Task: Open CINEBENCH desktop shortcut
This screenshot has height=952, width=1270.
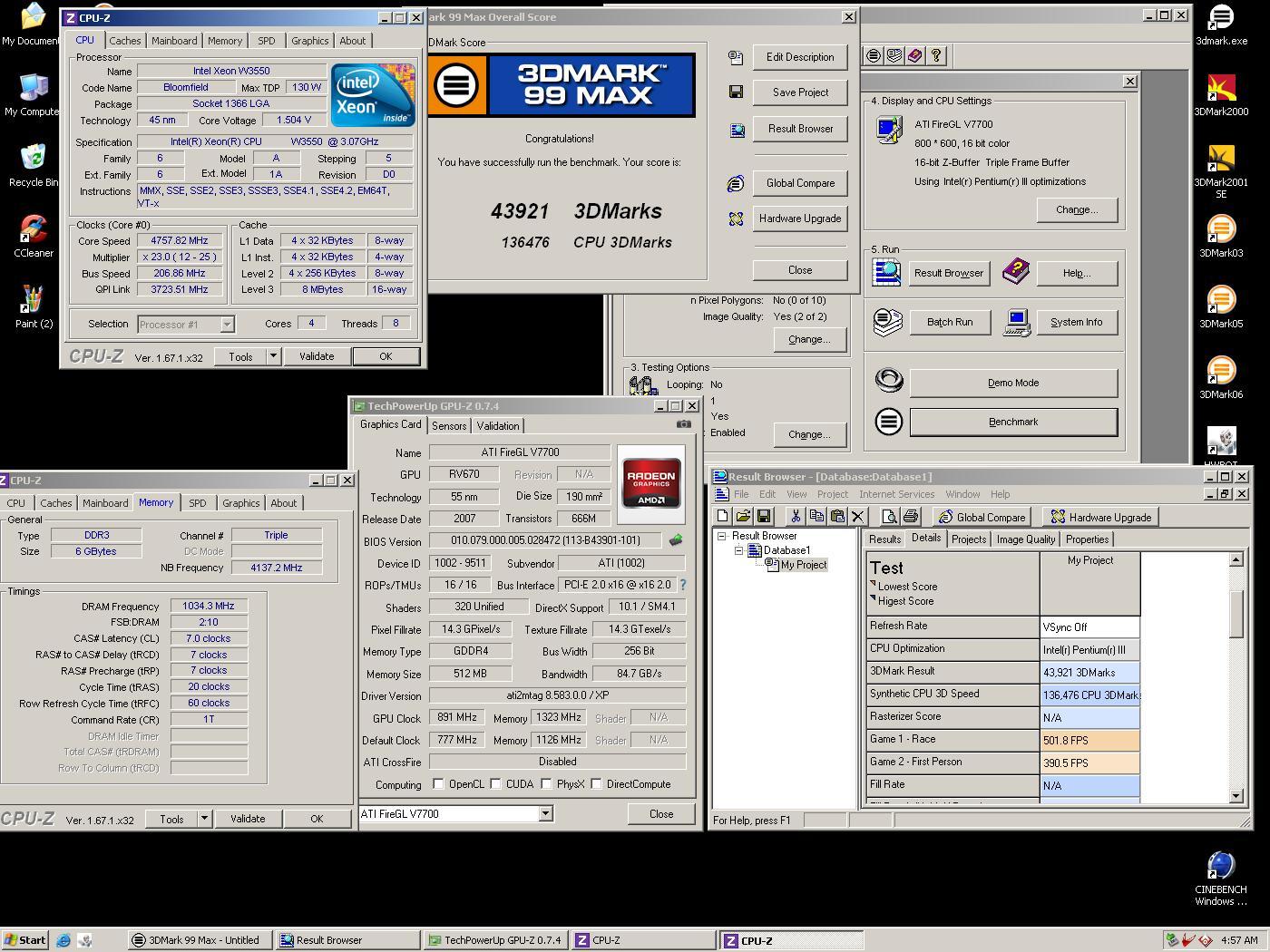Action: tap(1221, 879)
